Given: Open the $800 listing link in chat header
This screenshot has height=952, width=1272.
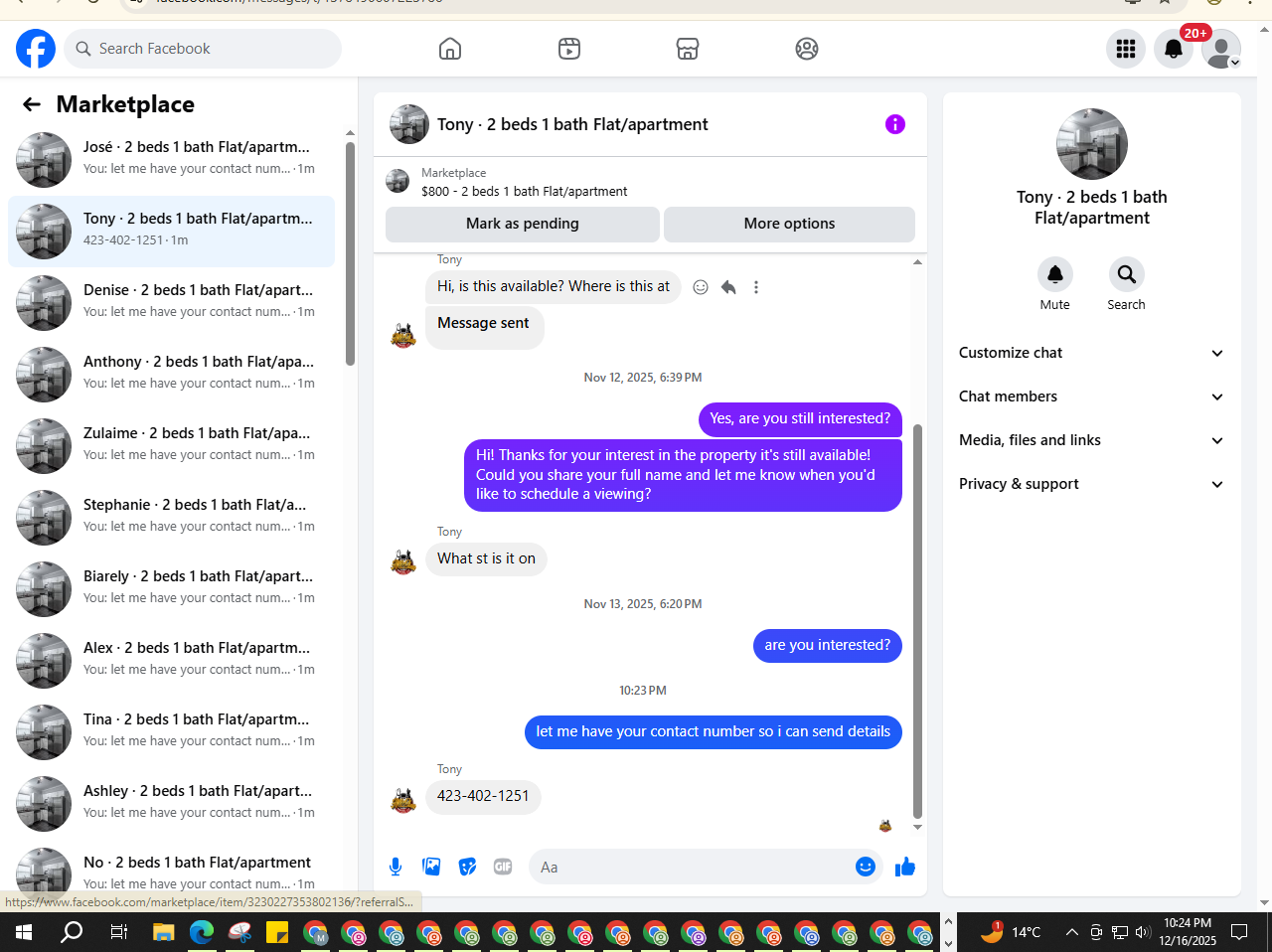Looking at the screenshot, I should [524, 191].
